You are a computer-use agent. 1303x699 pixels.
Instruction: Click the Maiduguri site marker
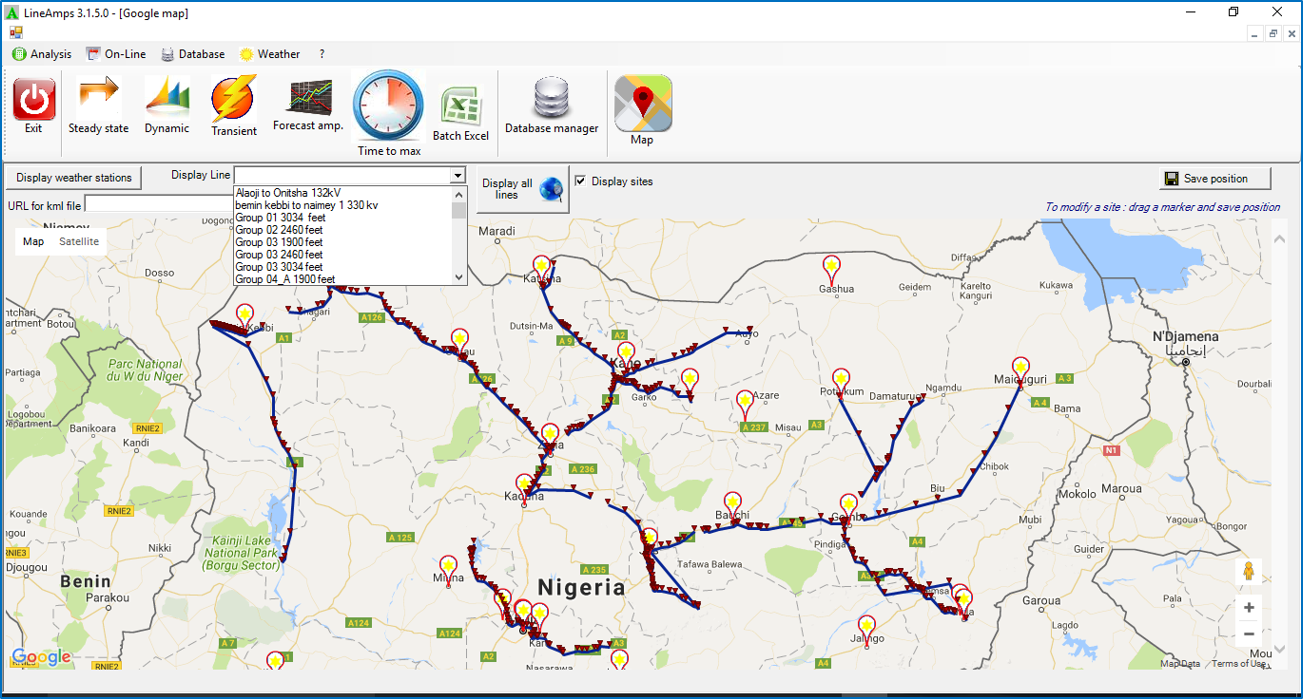pyautogui.click(x=1020, y=369)
